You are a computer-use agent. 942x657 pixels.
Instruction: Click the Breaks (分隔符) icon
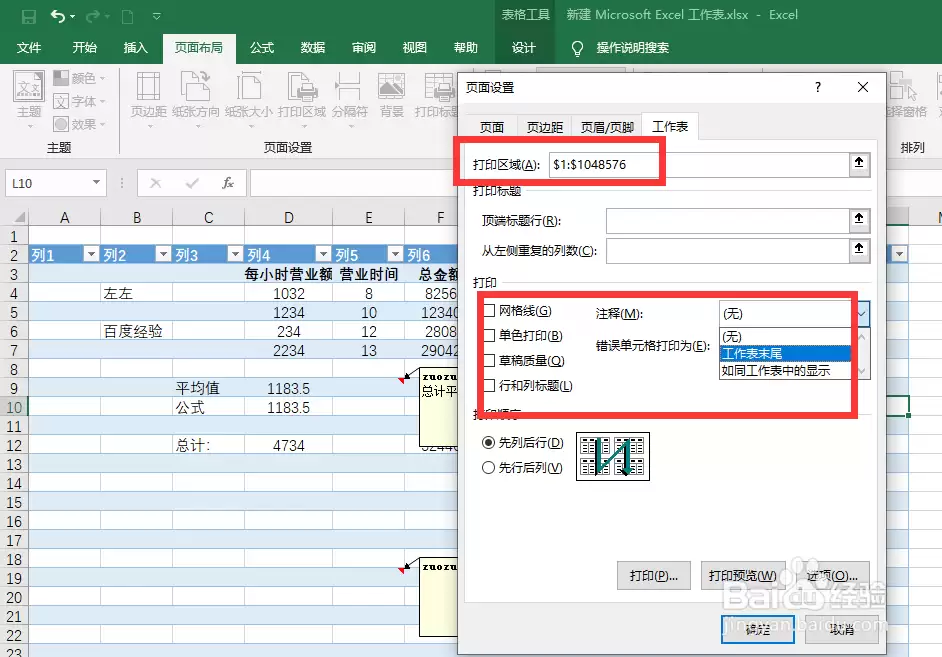tap(348, 86)
